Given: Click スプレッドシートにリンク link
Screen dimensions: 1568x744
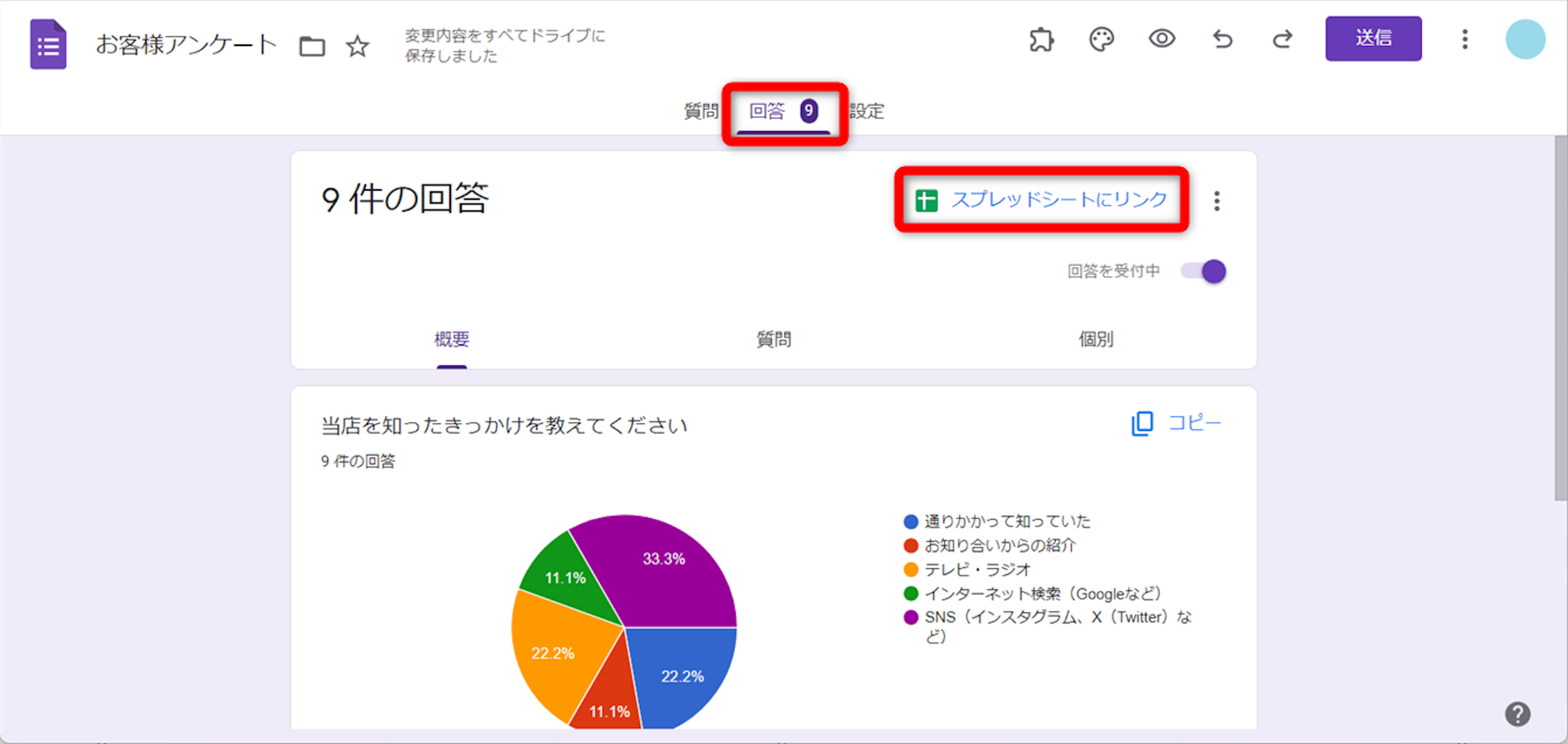Looking at the screenshot, I should tap(1041, 200).
